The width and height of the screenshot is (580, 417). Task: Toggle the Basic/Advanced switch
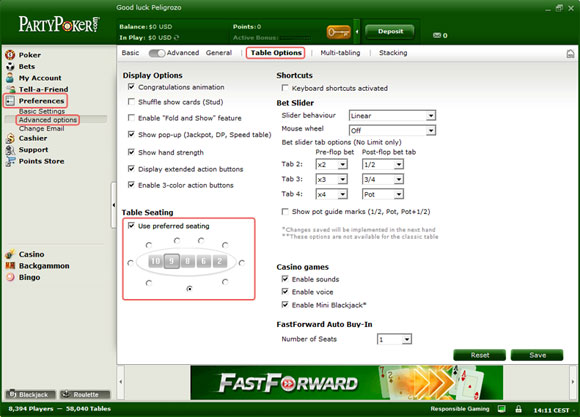point(156,53)
